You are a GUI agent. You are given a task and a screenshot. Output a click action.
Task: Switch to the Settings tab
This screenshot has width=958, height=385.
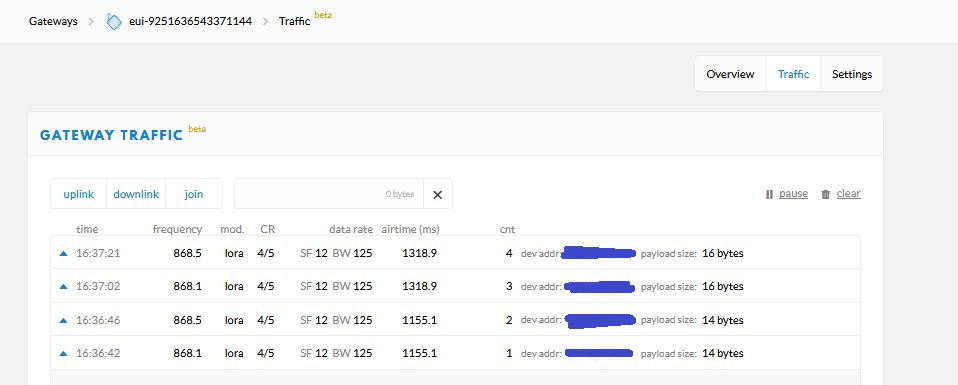(852, 74)
